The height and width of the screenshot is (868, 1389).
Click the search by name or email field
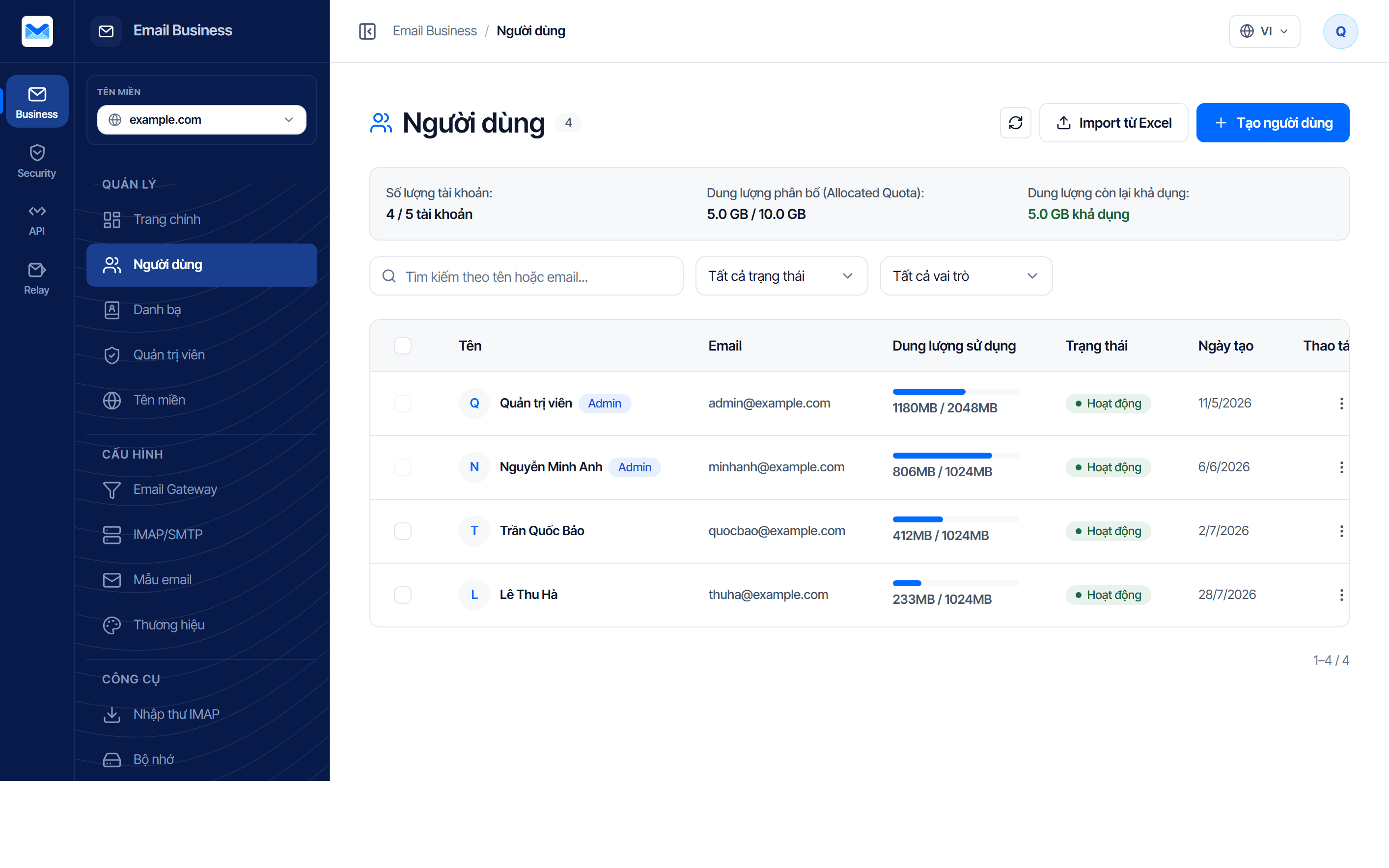[x=526, y=276]
